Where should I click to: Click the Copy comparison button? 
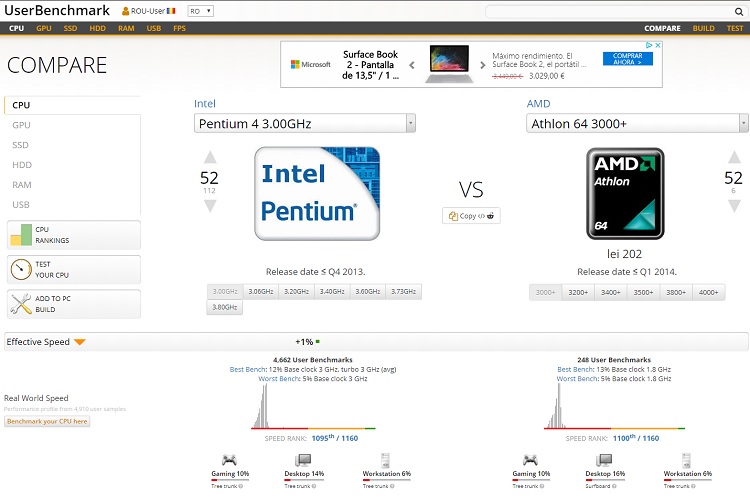[x=471, y=216]
